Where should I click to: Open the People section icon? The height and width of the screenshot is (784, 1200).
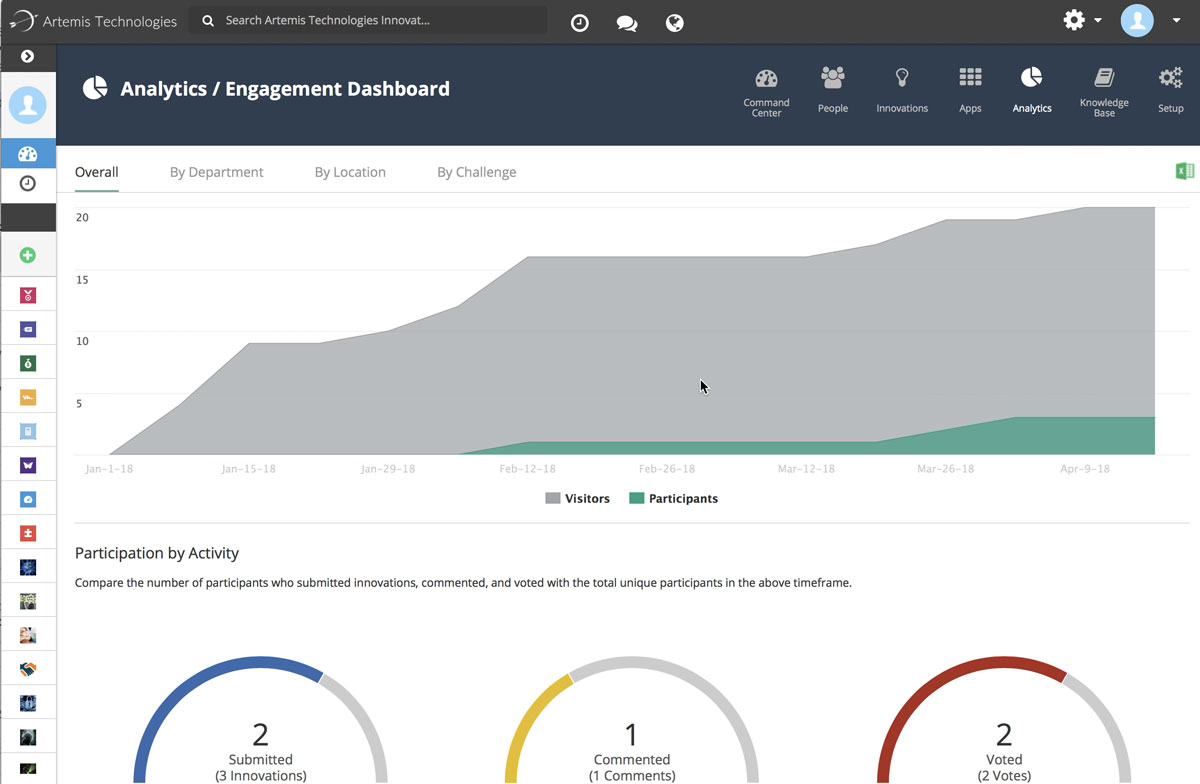tap(832, 85)
